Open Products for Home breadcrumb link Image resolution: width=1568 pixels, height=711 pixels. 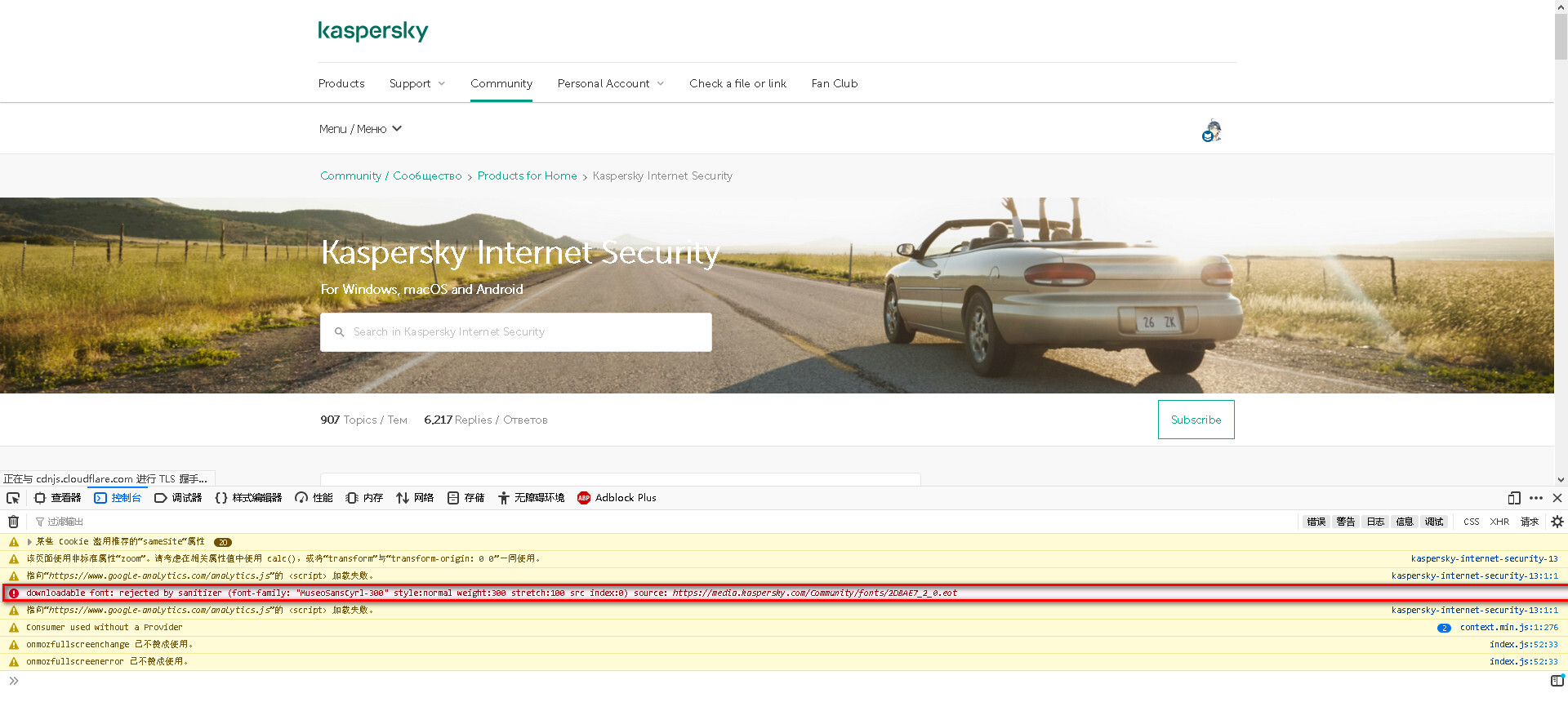point(527,176)
